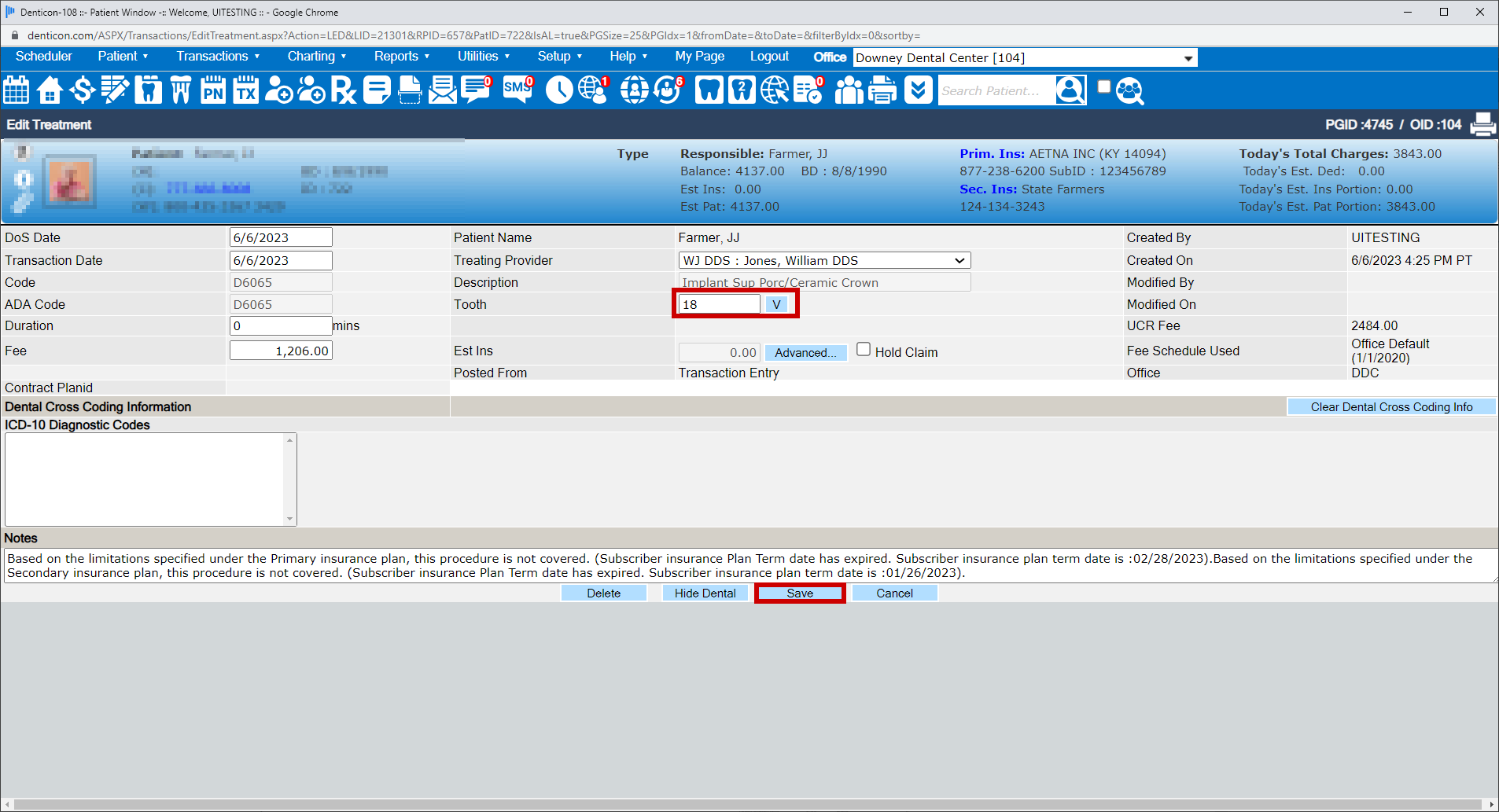Enable the Hold Claim checkbox
The height and width of the screenshot is (812, 1499).
(863, 348)
